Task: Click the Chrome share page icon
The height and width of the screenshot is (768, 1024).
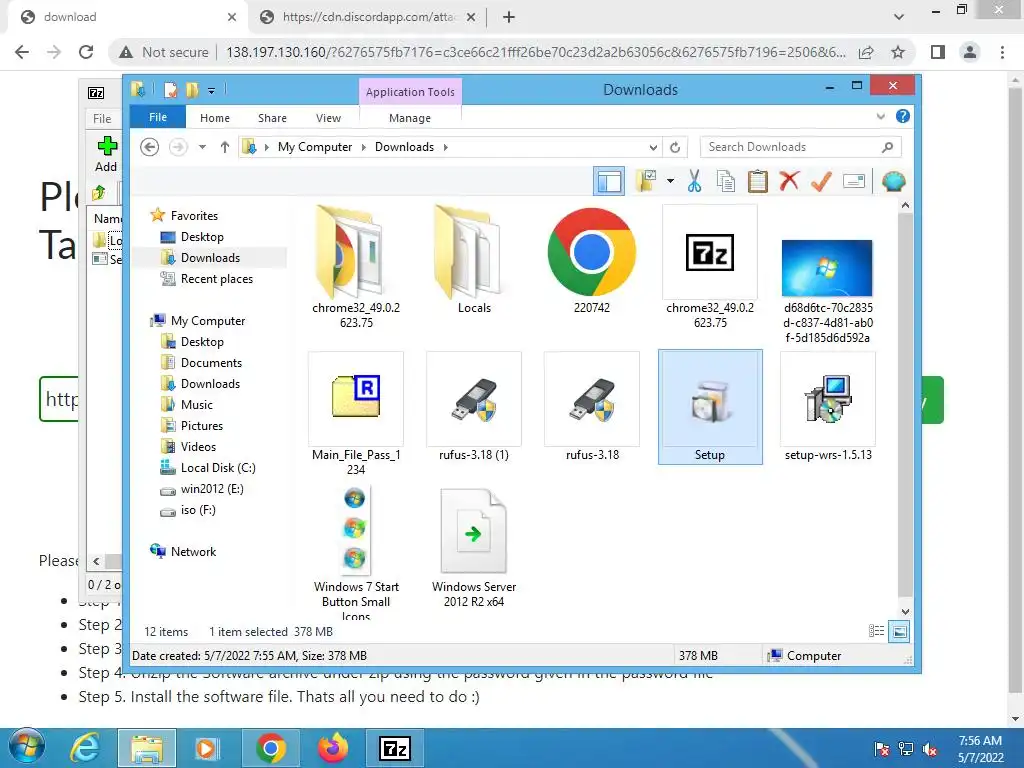Action: (x=866, y=52)
